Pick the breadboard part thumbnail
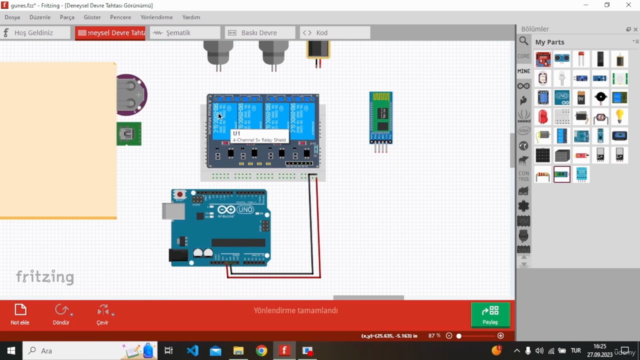The height and width of the screenshot is (360, 640). coord(562,117)
